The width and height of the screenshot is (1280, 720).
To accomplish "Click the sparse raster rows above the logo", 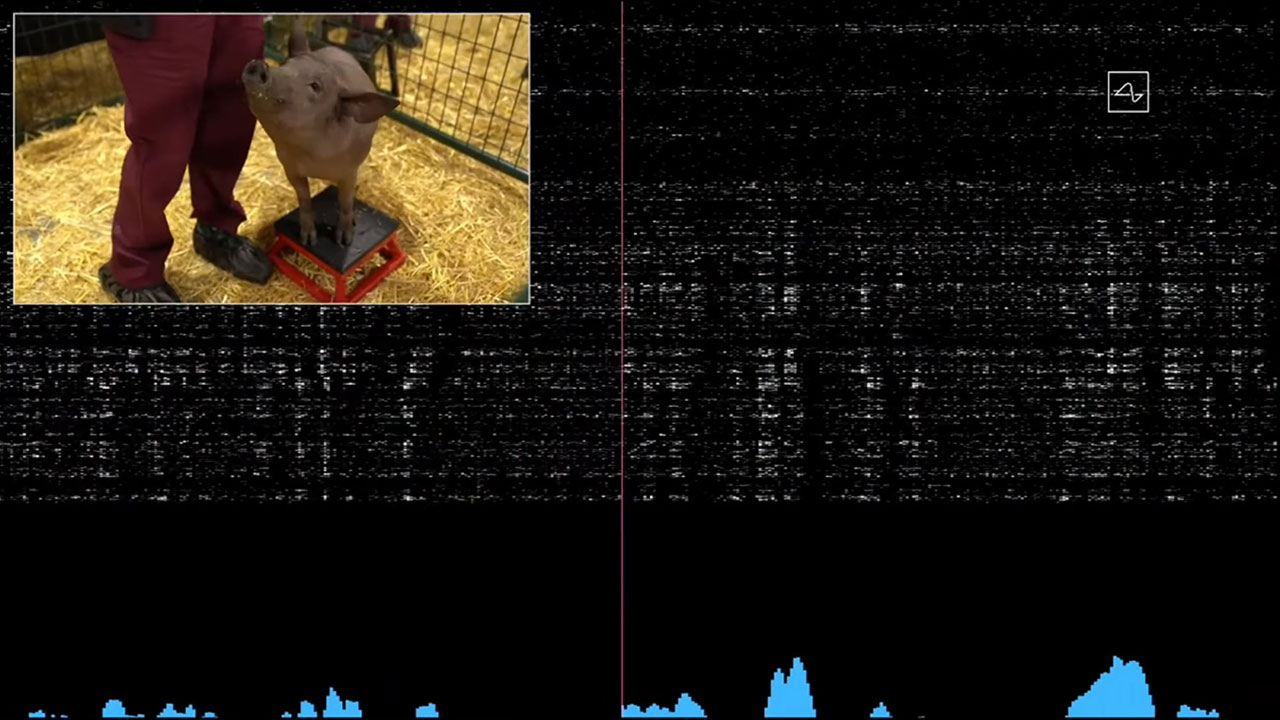I will click(1128, 35).
